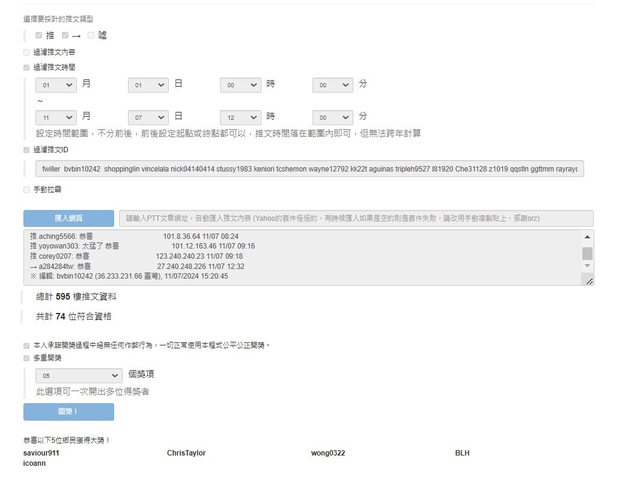Click the comment list scrollbar
This screenshot has width=640, height=479.
click(587, 255)
